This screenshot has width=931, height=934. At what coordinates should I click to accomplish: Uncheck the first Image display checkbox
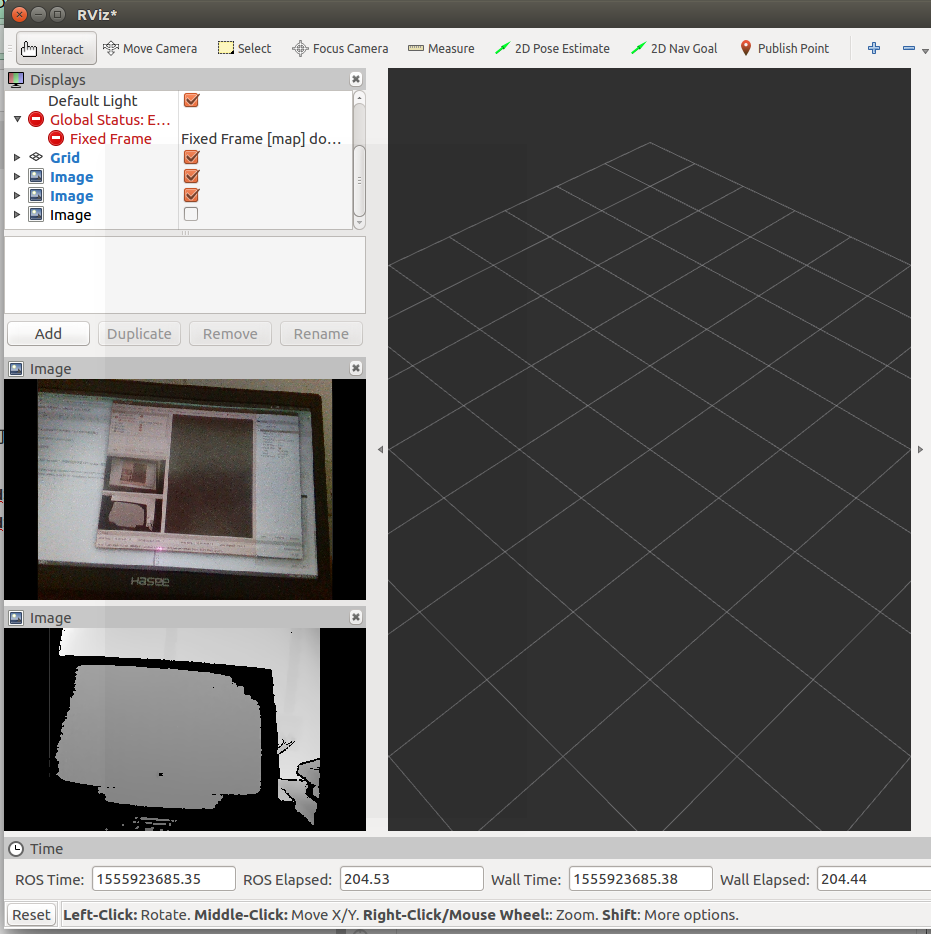191,176
